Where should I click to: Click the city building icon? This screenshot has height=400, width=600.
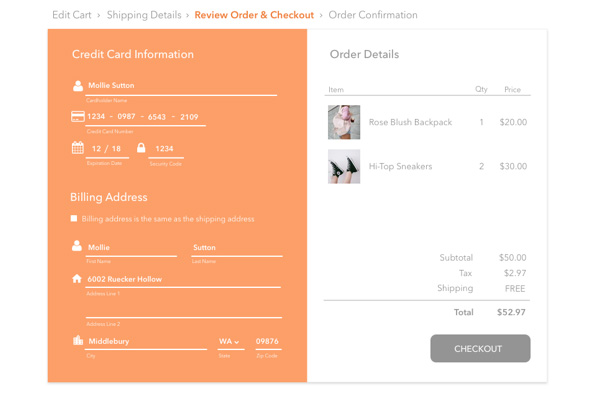[x=78, y=341]
